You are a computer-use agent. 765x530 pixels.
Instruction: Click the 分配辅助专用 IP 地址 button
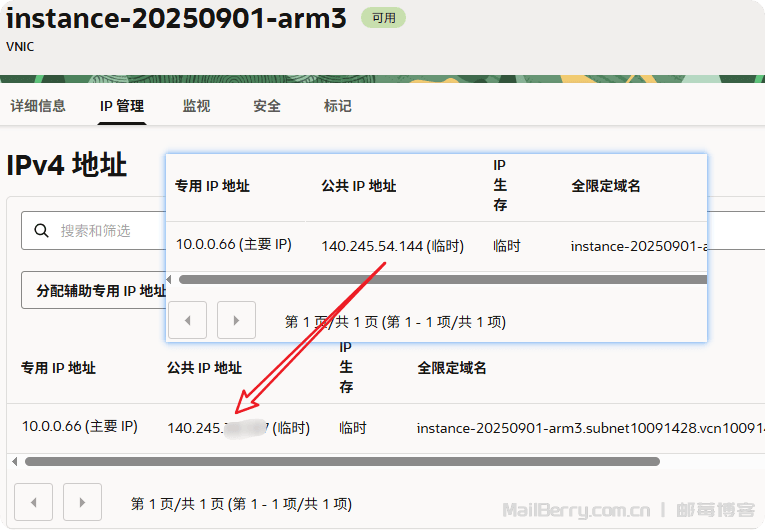click(94, 290)
